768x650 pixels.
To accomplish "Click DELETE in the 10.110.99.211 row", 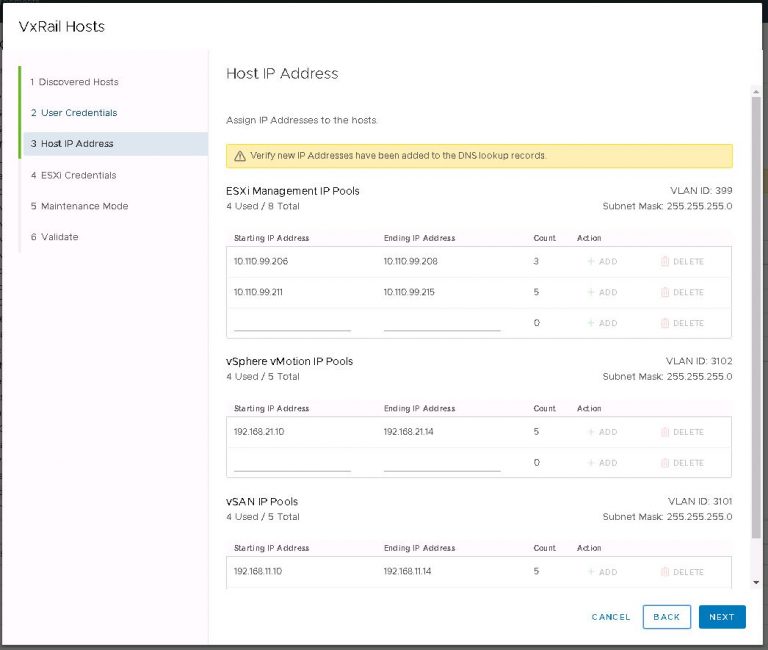I will point(682,292).
